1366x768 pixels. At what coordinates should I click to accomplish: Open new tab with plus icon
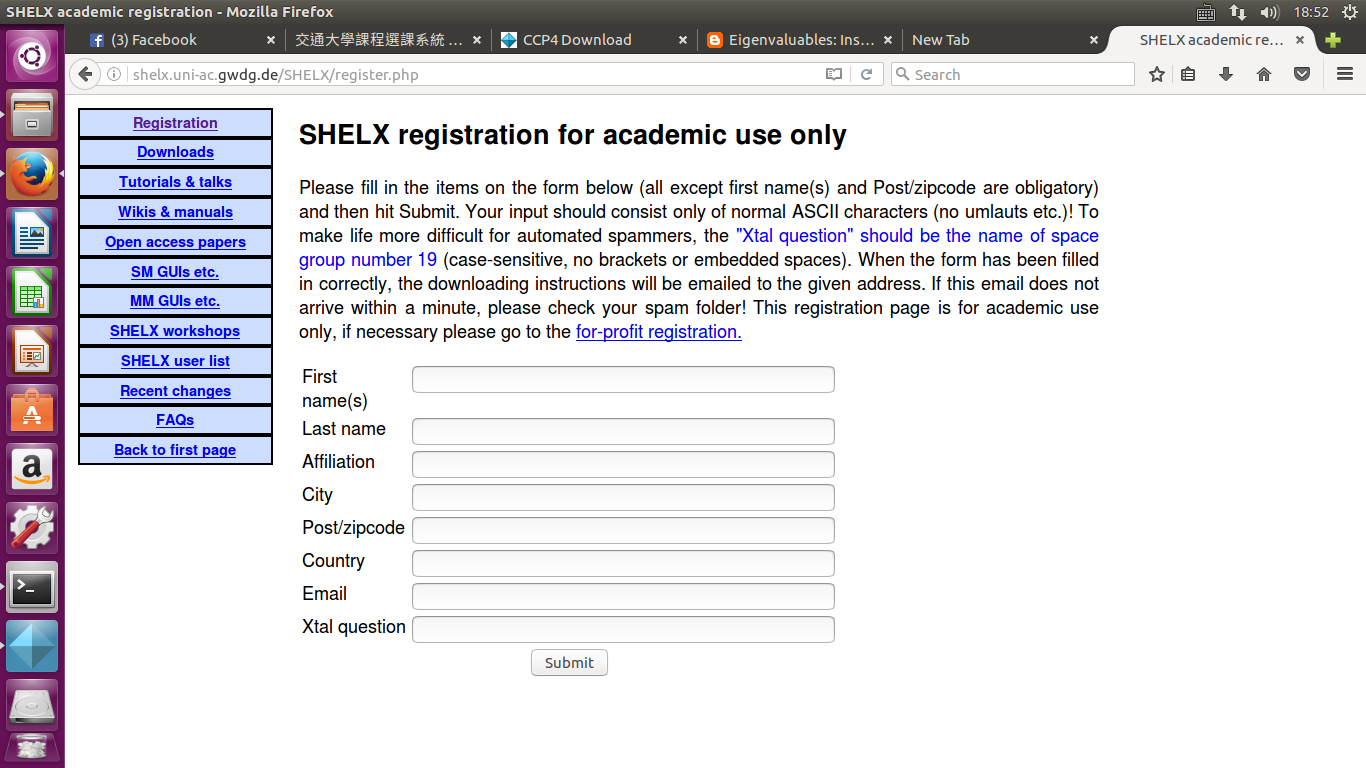1333,40
